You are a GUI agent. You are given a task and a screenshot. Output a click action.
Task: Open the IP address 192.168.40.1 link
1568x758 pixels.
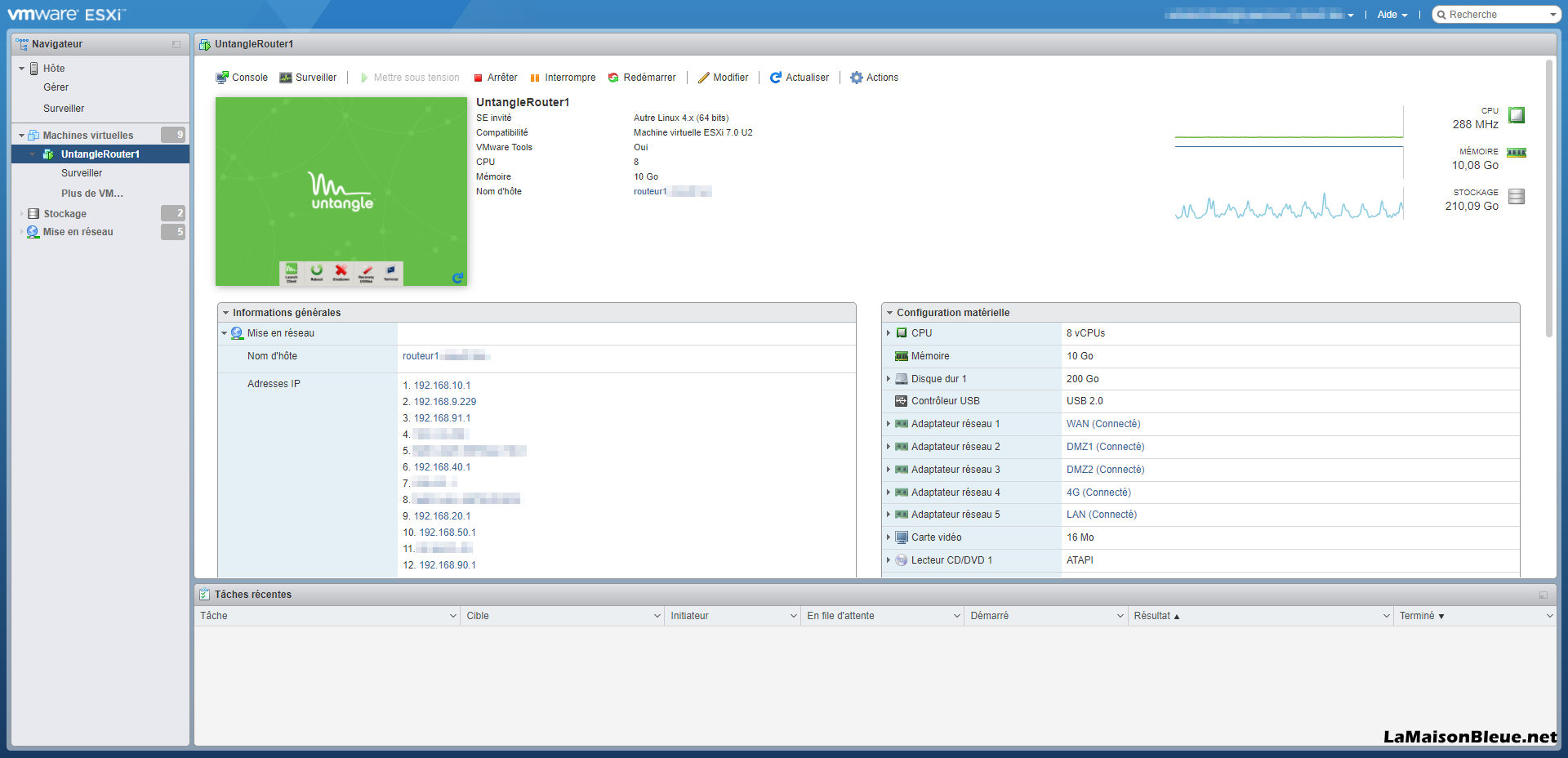pyautogui.click(x=442, y=467)
